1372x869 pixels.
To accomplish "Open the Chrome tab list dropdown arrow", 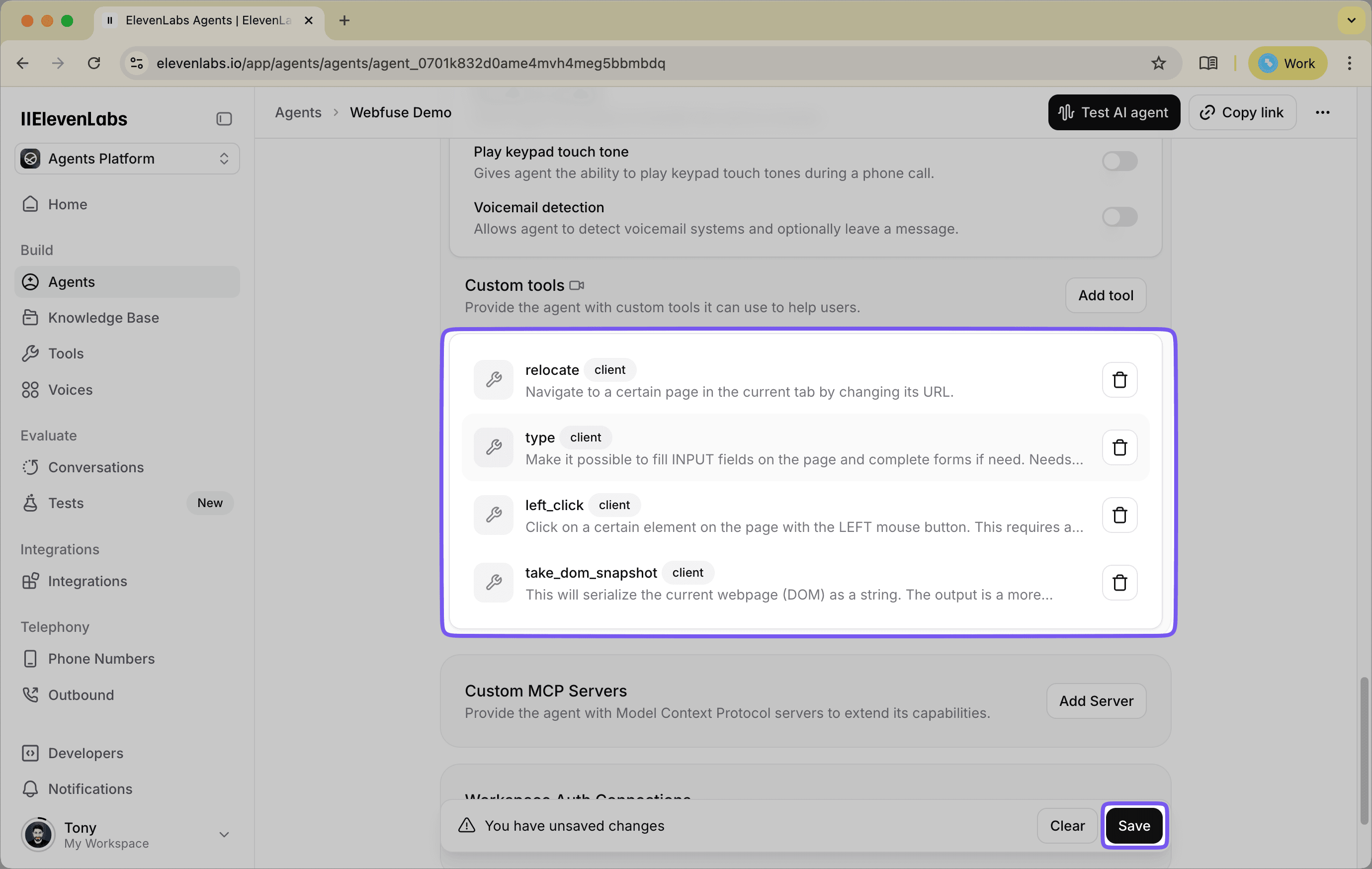I will [x=1351, y=20].
